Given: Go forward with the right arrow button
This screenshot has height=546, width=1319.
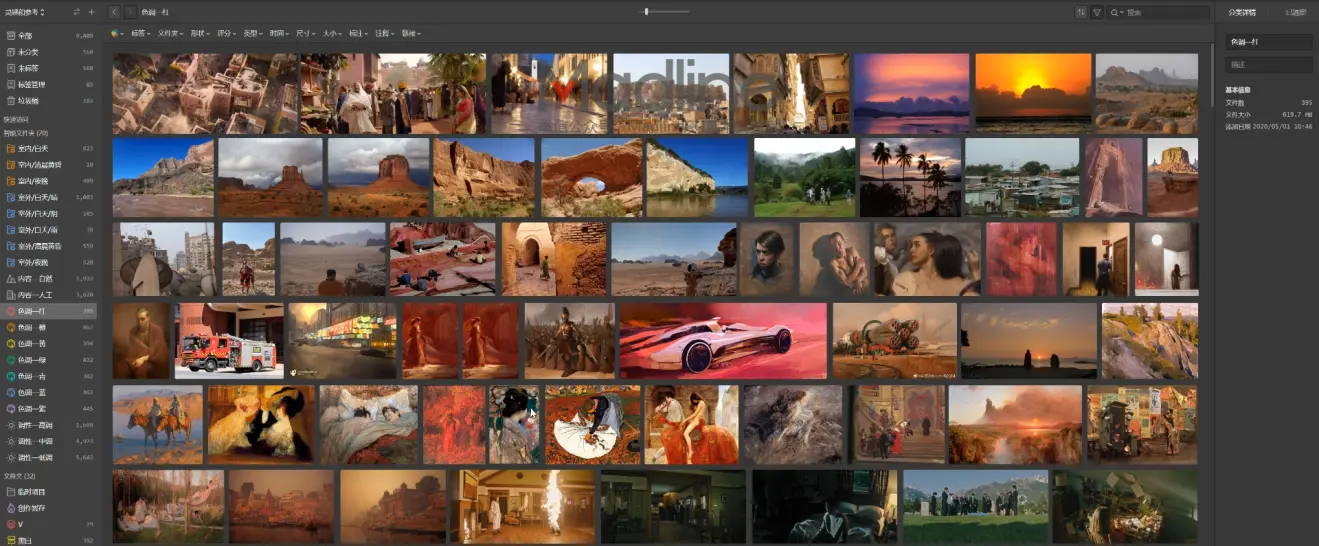Looking at the screenshot, I should click(129, 12).
